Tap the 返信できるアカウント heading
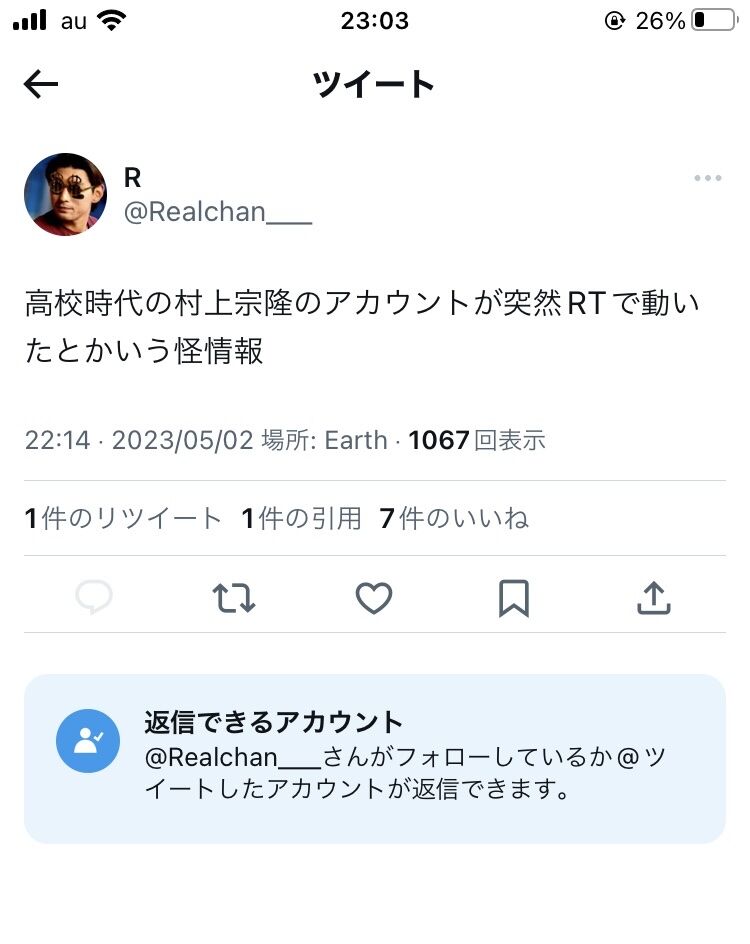Screen dimensions: 750x944 [273, 722]
